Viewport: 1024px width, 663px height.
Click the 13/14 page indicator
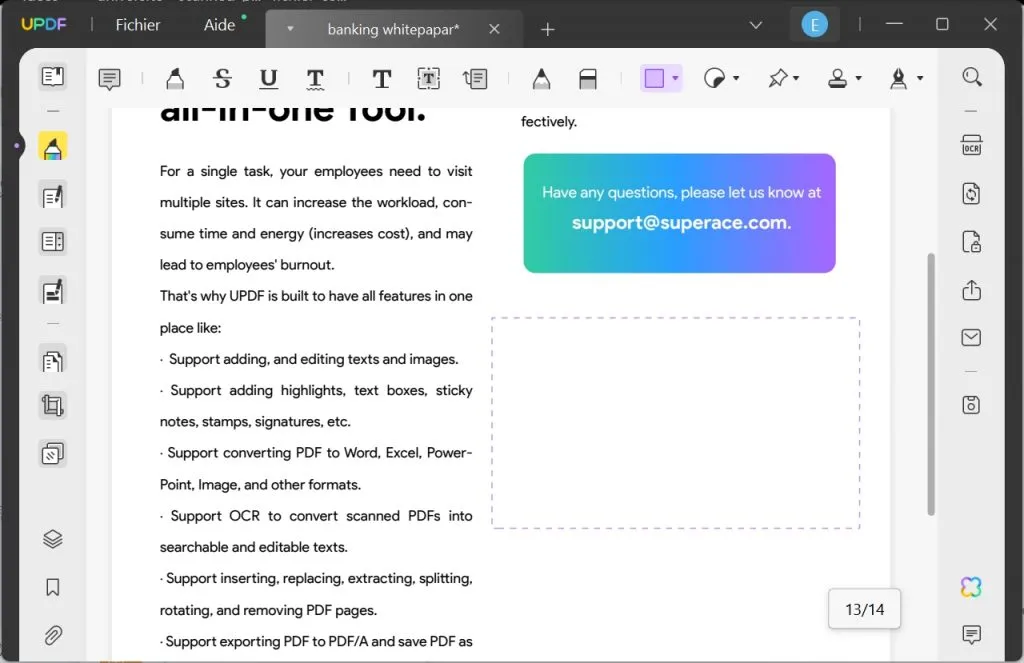(x=864, y=609)
